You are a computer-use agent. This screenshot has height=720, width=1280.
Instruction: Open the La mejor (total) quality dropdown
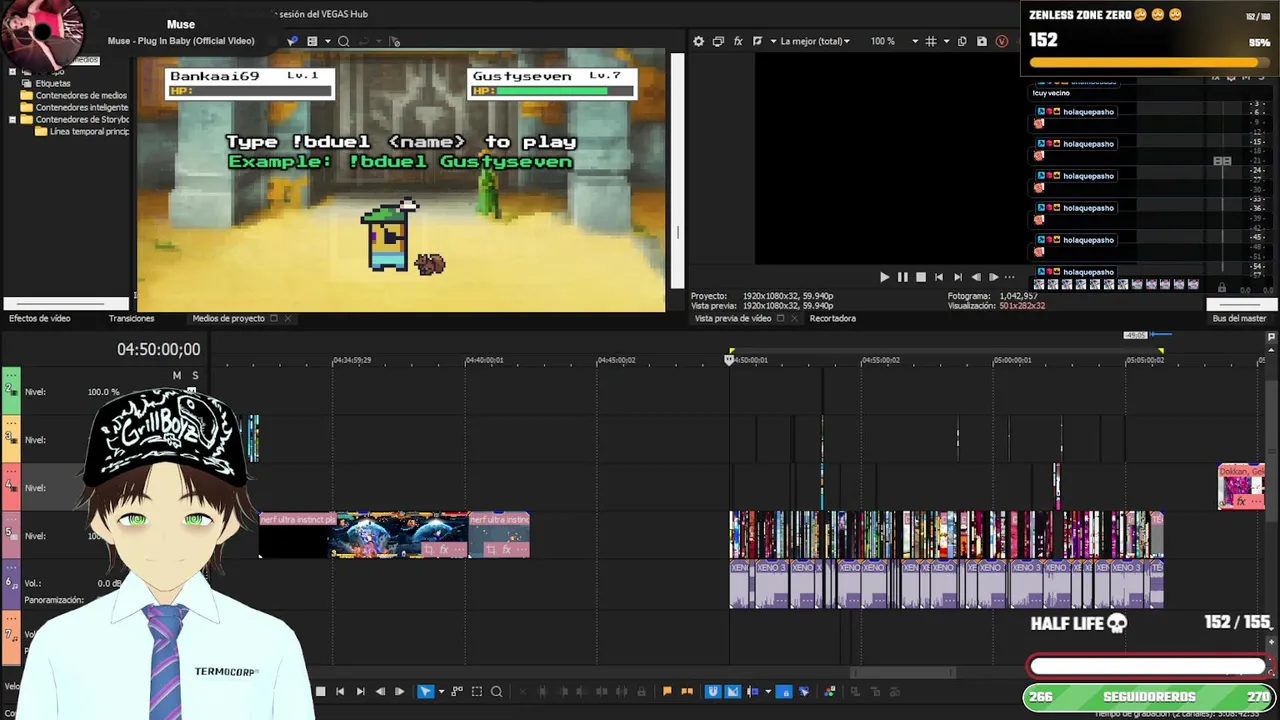point(814,41)
